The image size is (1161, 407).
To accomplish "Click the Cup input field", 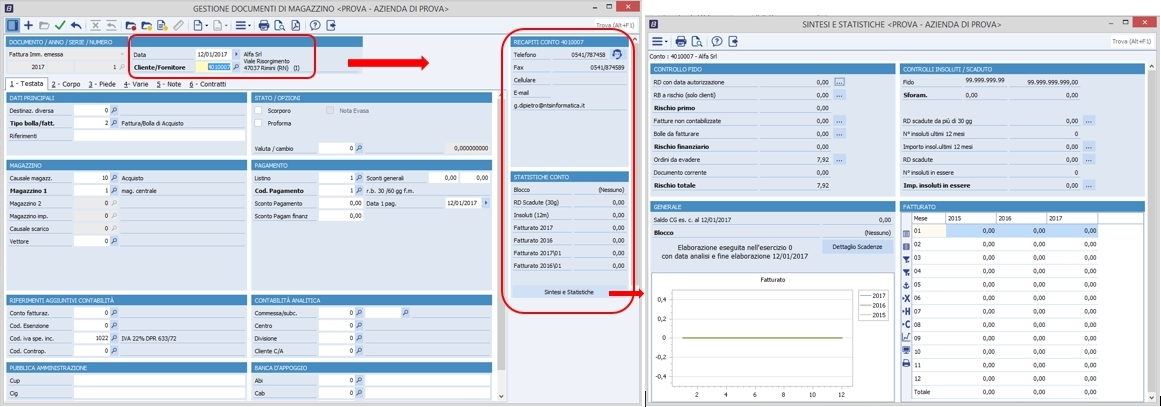I will click(159, 380).
